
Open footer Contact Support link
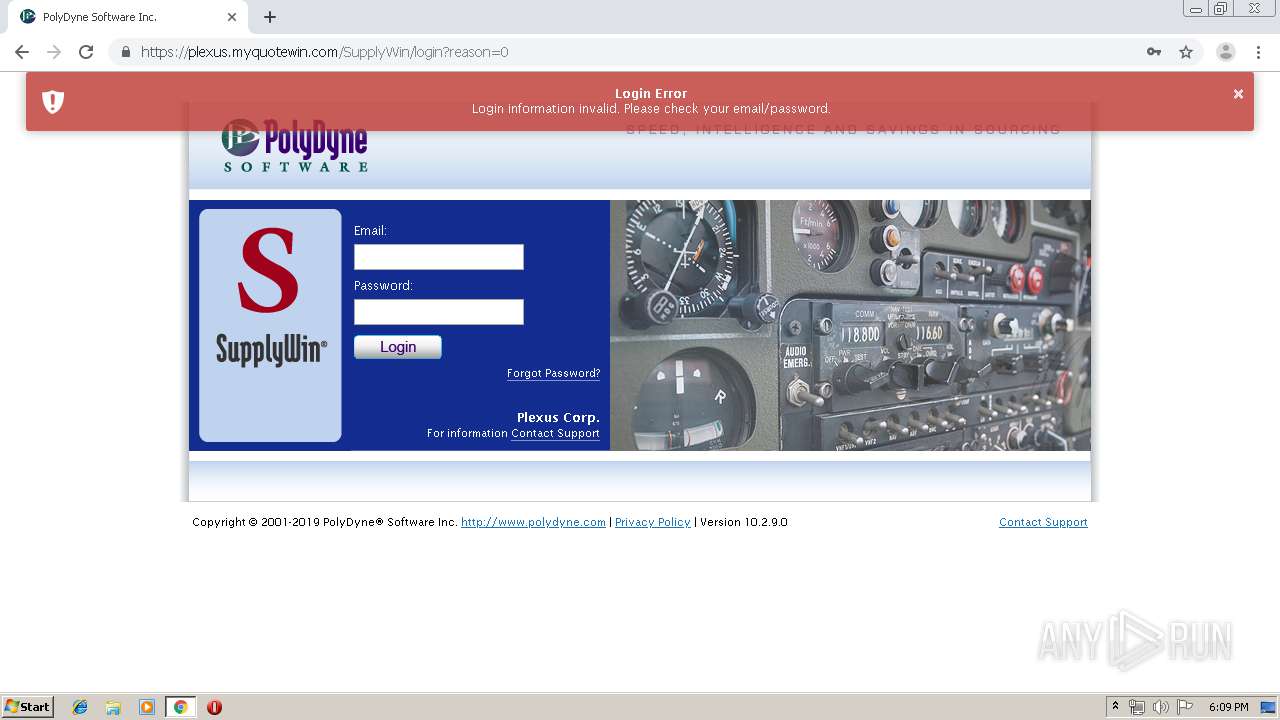[1043, 522]
